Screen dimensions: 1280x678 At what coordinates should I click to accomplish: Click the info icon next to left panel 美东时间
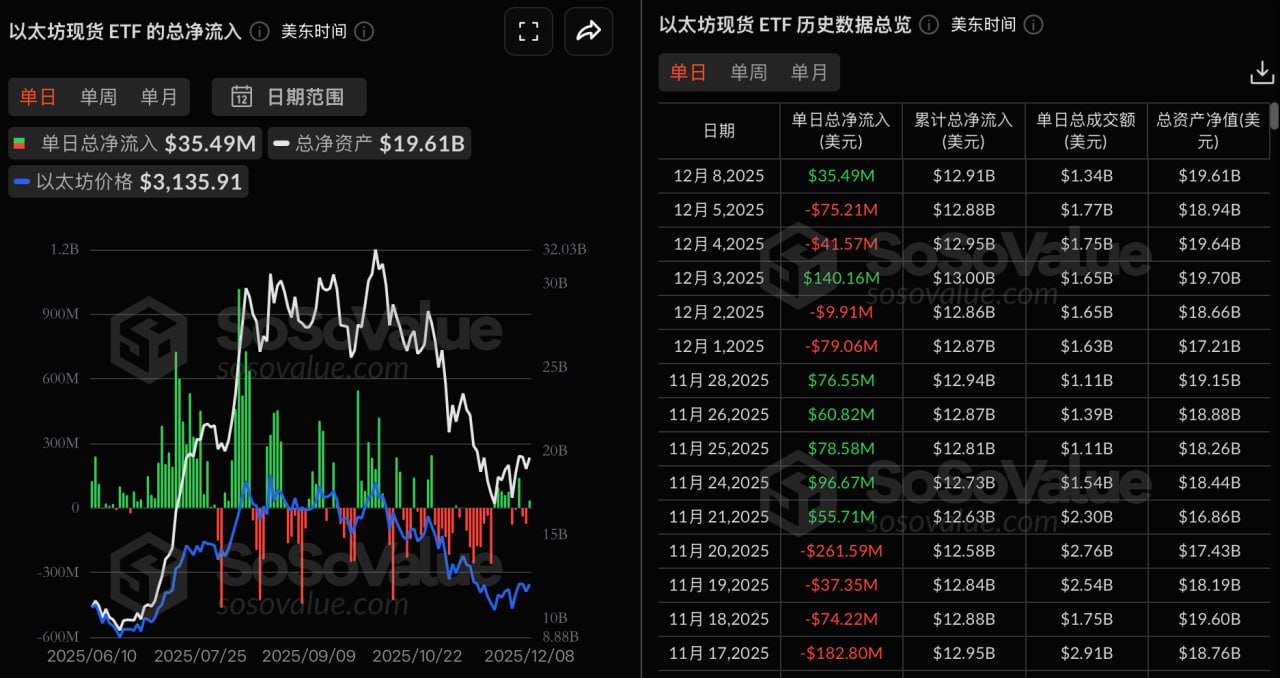tap(366, 31)
